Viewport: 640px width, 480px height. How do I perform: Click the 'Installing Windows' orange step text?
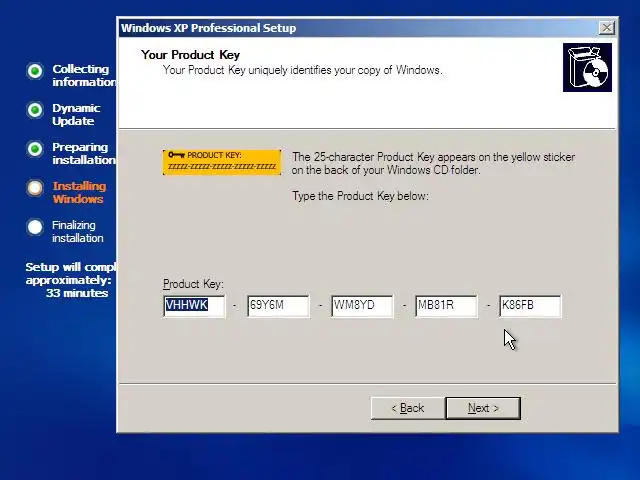coord(79,192)
